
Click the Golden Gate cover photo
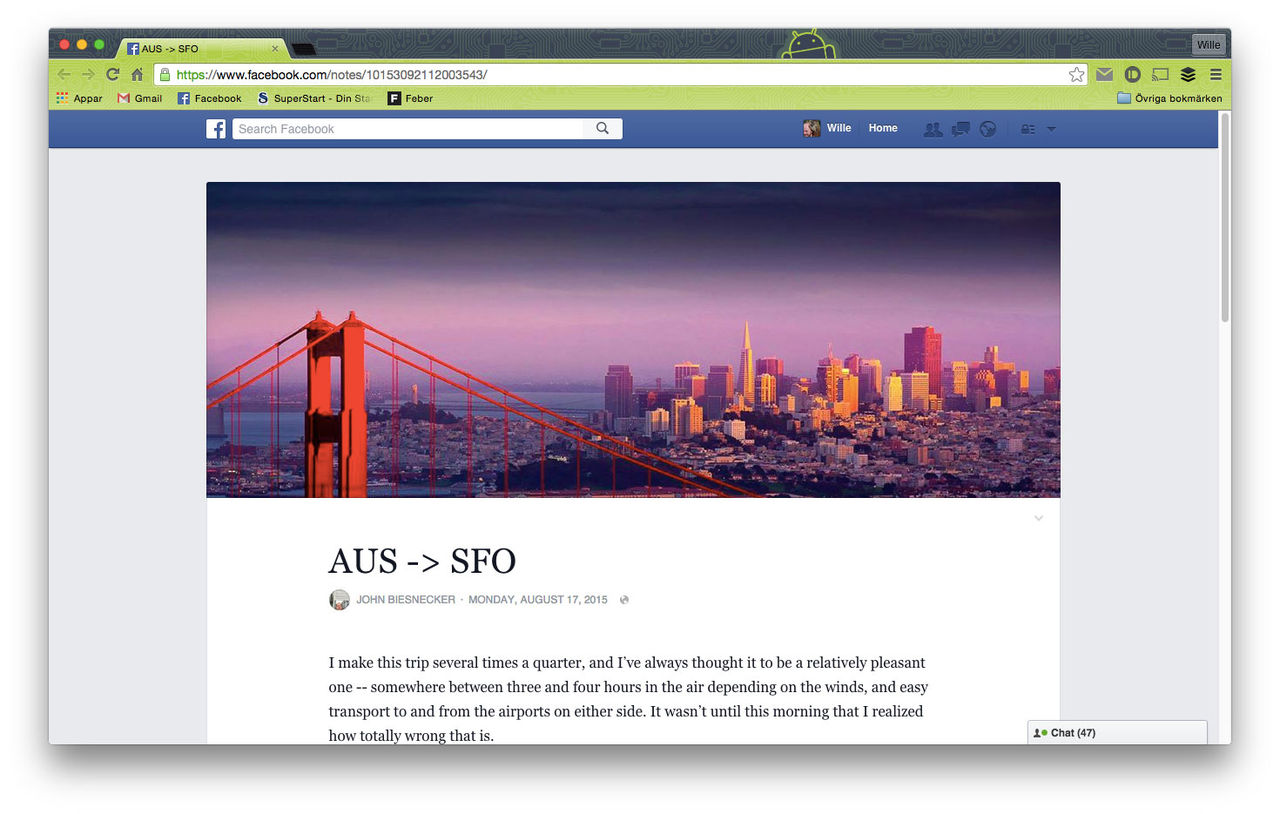coord(633,340)
